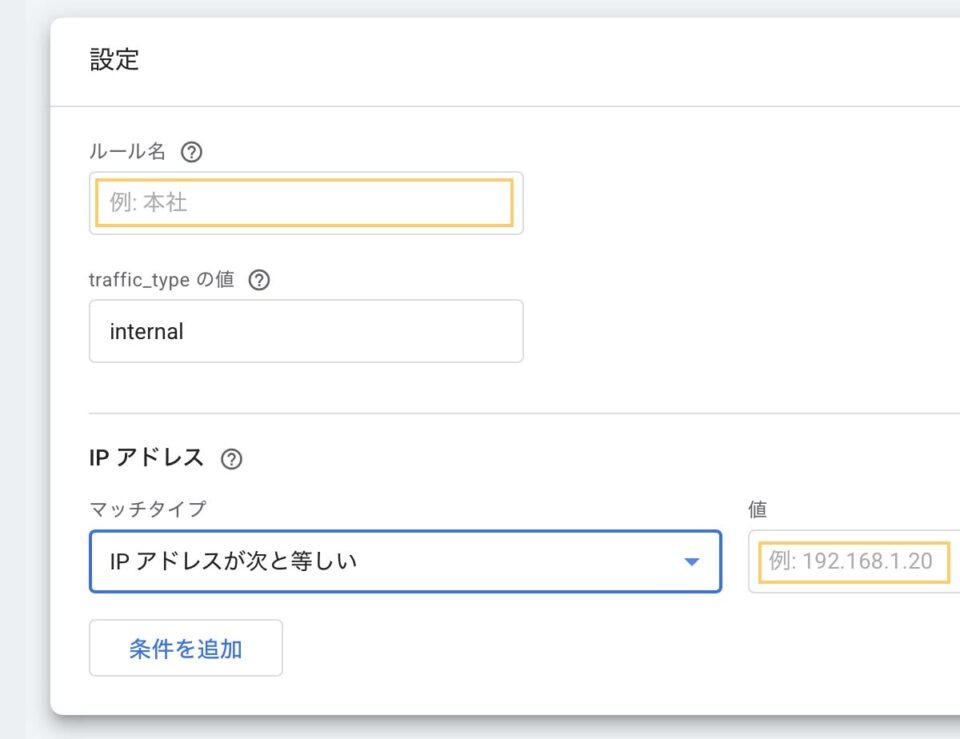The height and width of the screenshot is (739, 960).
Task: Click the help icon beside ルール名
Action: 191,152
